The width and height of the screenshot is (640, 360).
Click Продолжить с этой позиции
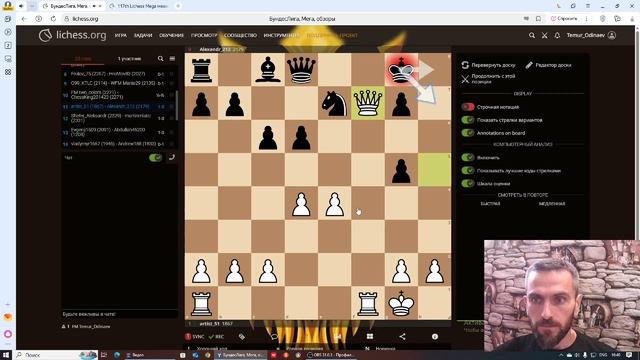pyautogui.click(x=489, y=79)
